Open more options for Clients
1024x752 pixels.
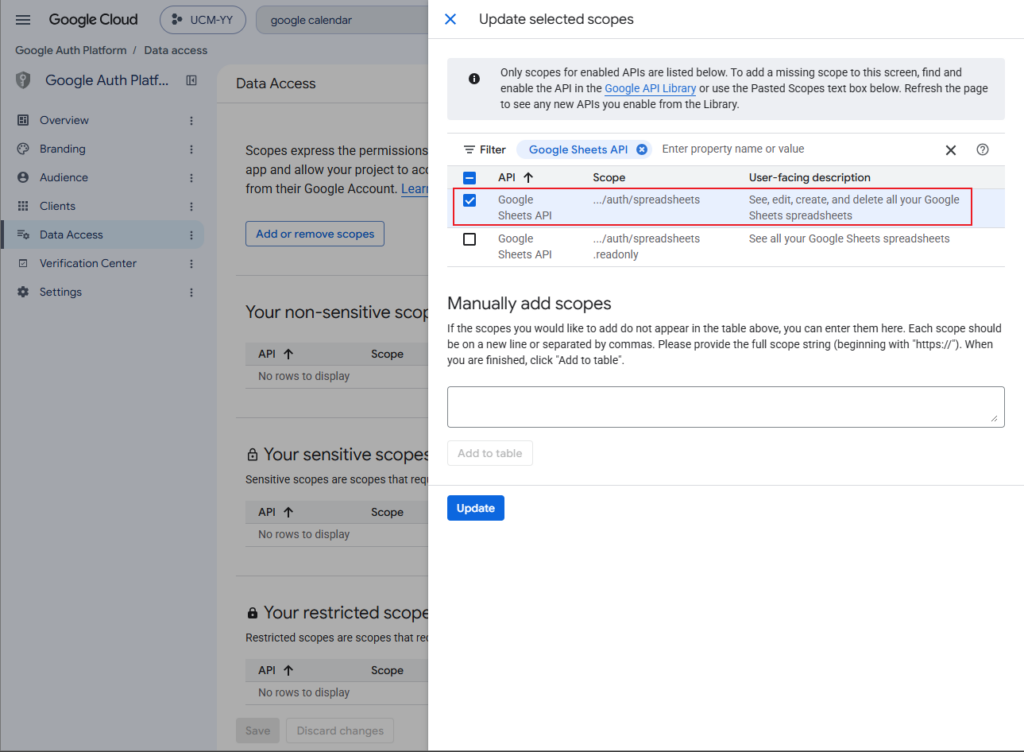pyautogui.click(x=191, y=207)
